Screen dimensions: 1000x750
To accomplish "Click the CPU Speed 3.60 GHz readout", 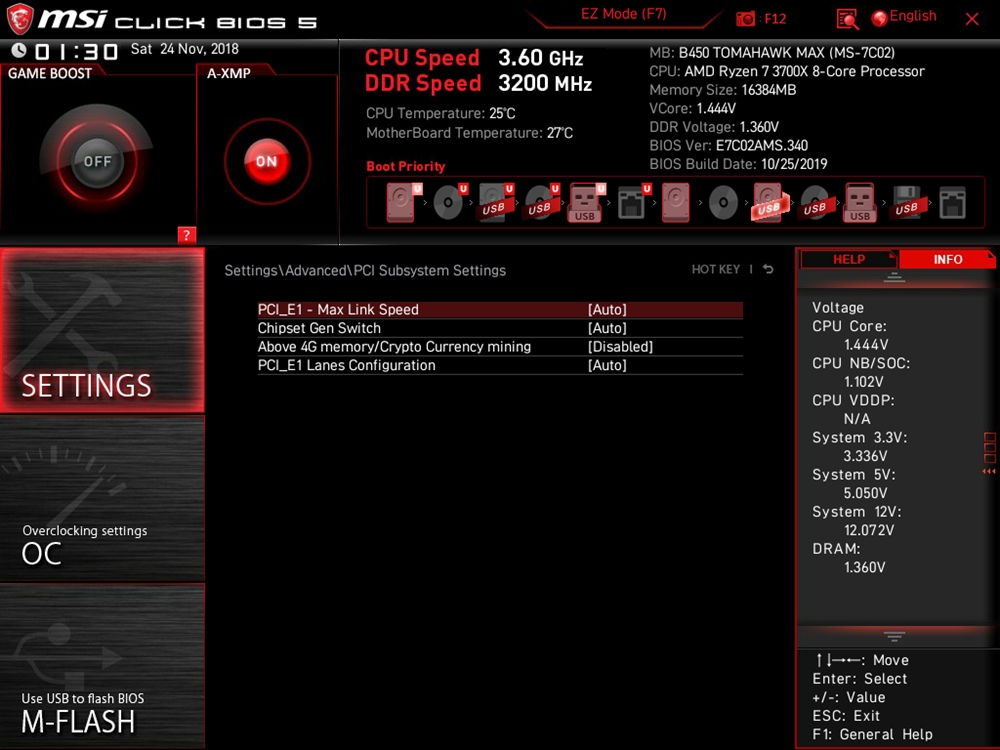I will pos(474,58).
